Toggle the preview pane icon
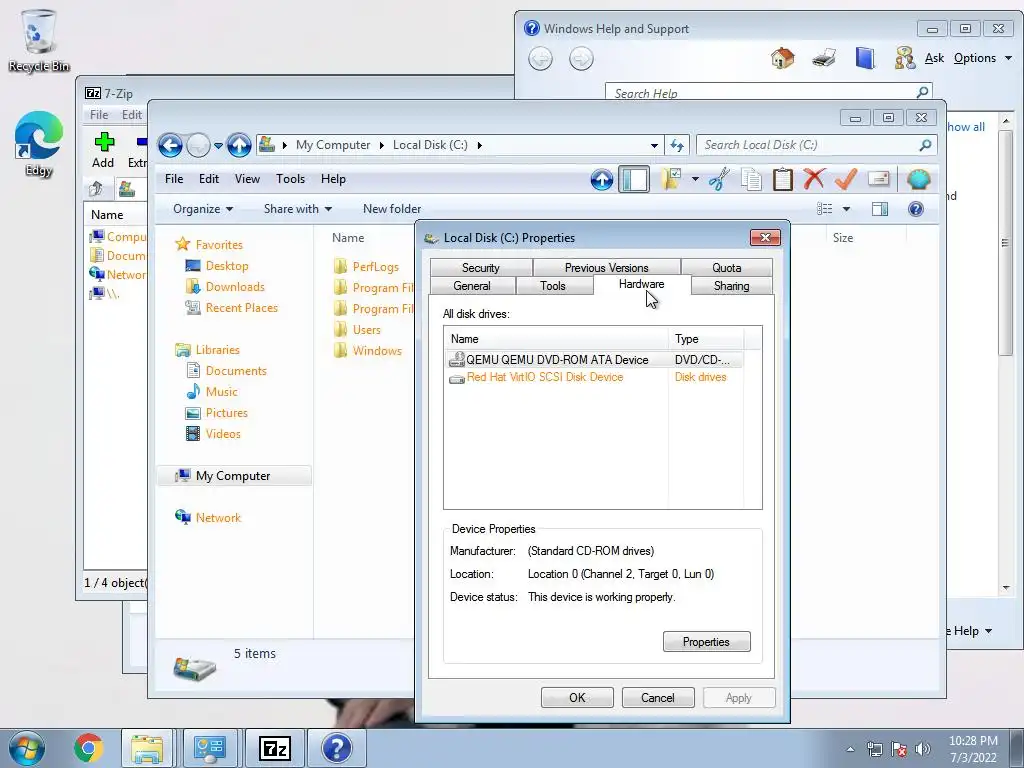The width and height of the screenshot is (1024, 768). pos(880,209)
